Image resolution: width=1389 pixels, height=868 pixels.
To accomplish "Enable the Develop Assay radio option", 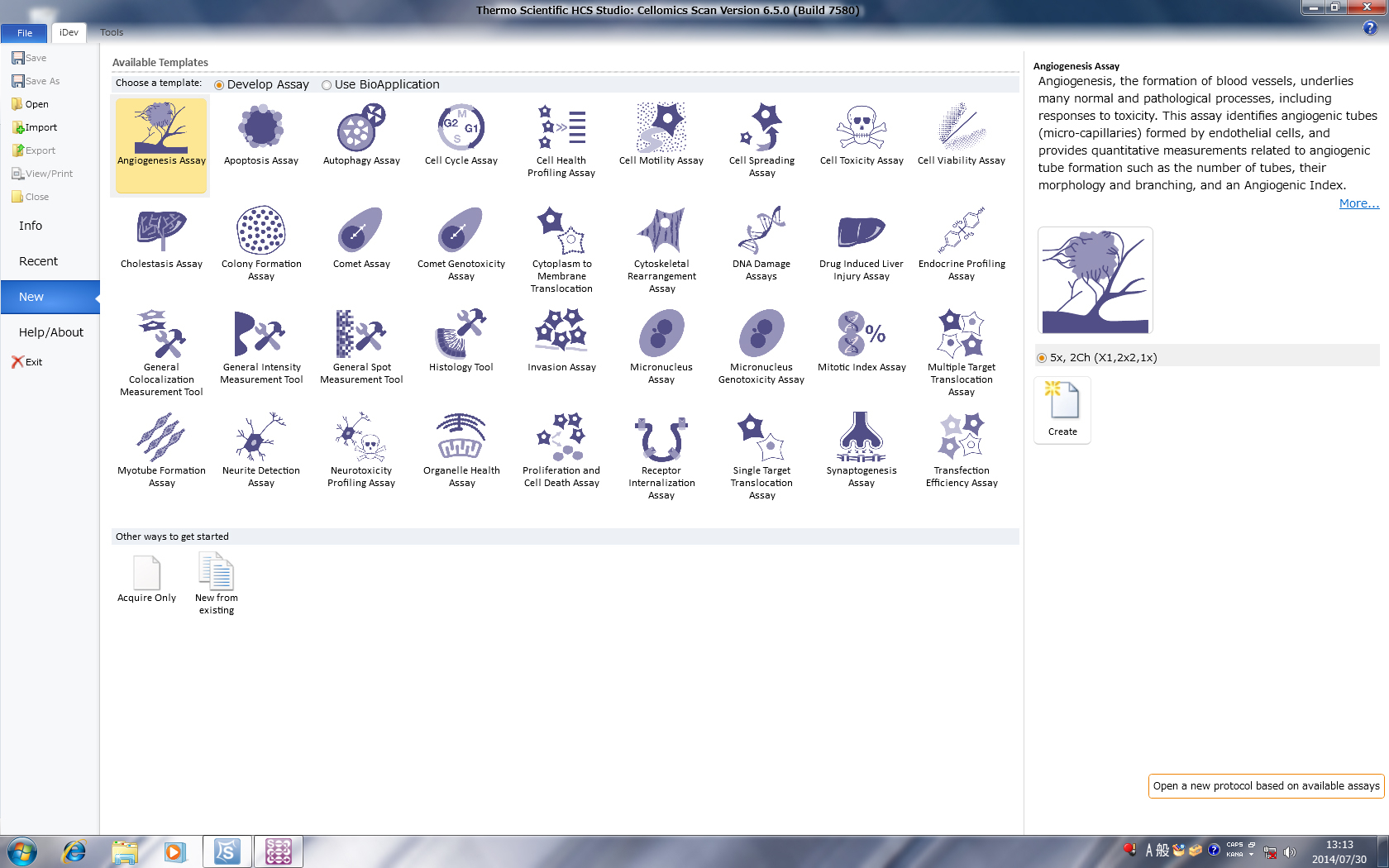I will [219, 85].
